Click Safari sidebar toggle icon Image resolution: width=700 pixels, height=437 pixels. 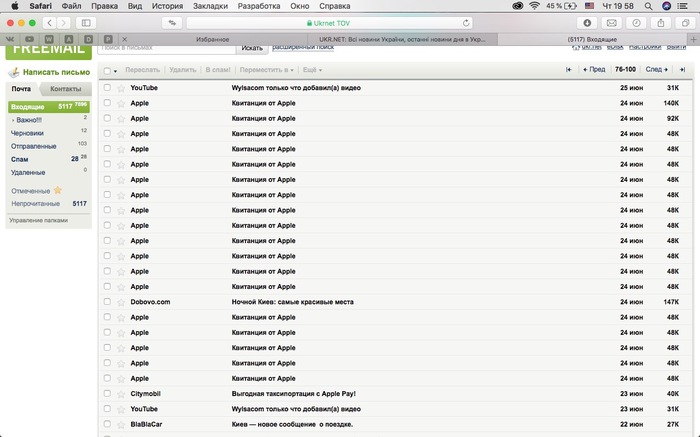[86, 21]
